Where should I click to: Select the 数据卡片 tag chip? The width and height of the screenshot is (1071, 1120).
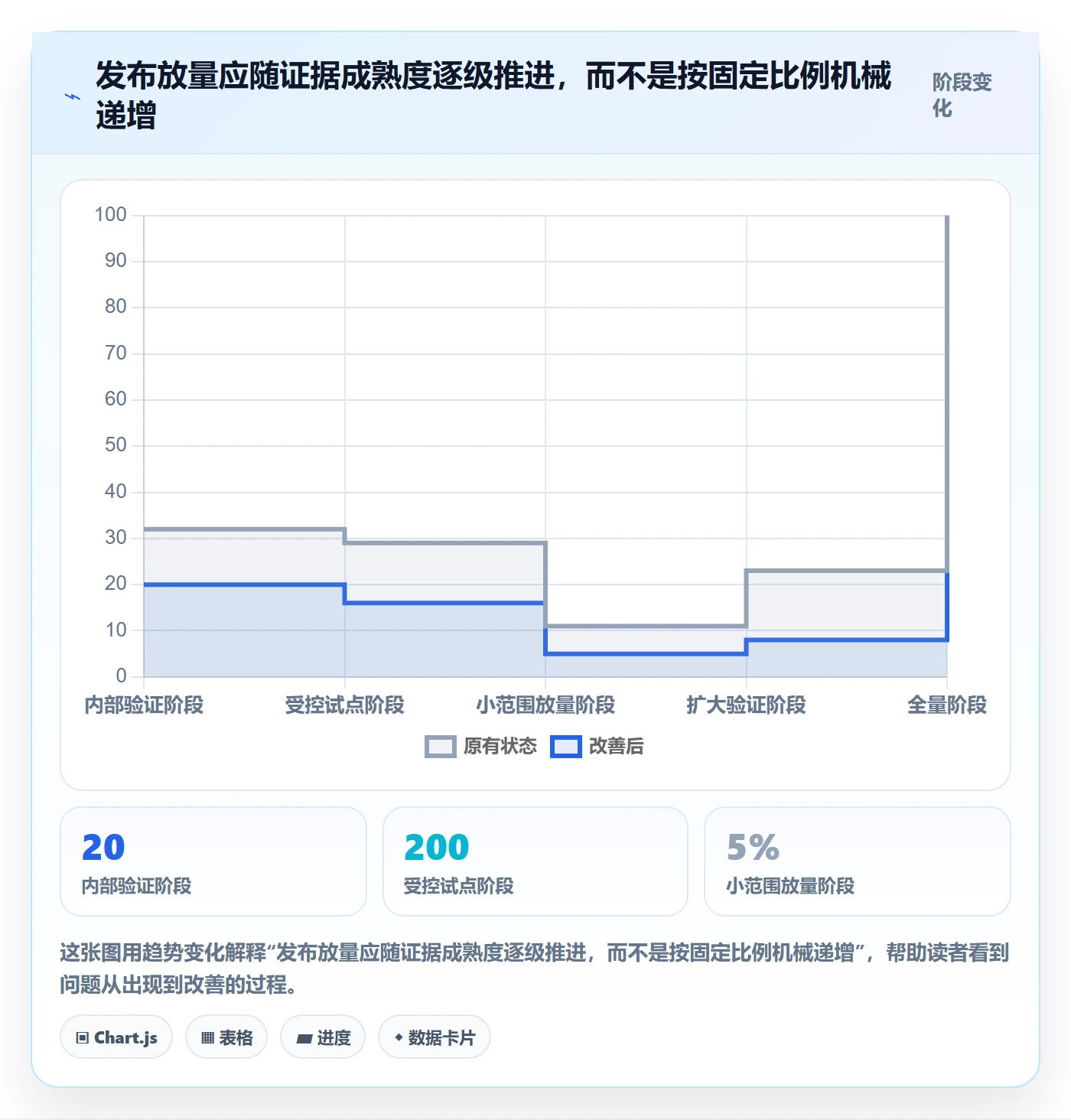pos(435,1037)
